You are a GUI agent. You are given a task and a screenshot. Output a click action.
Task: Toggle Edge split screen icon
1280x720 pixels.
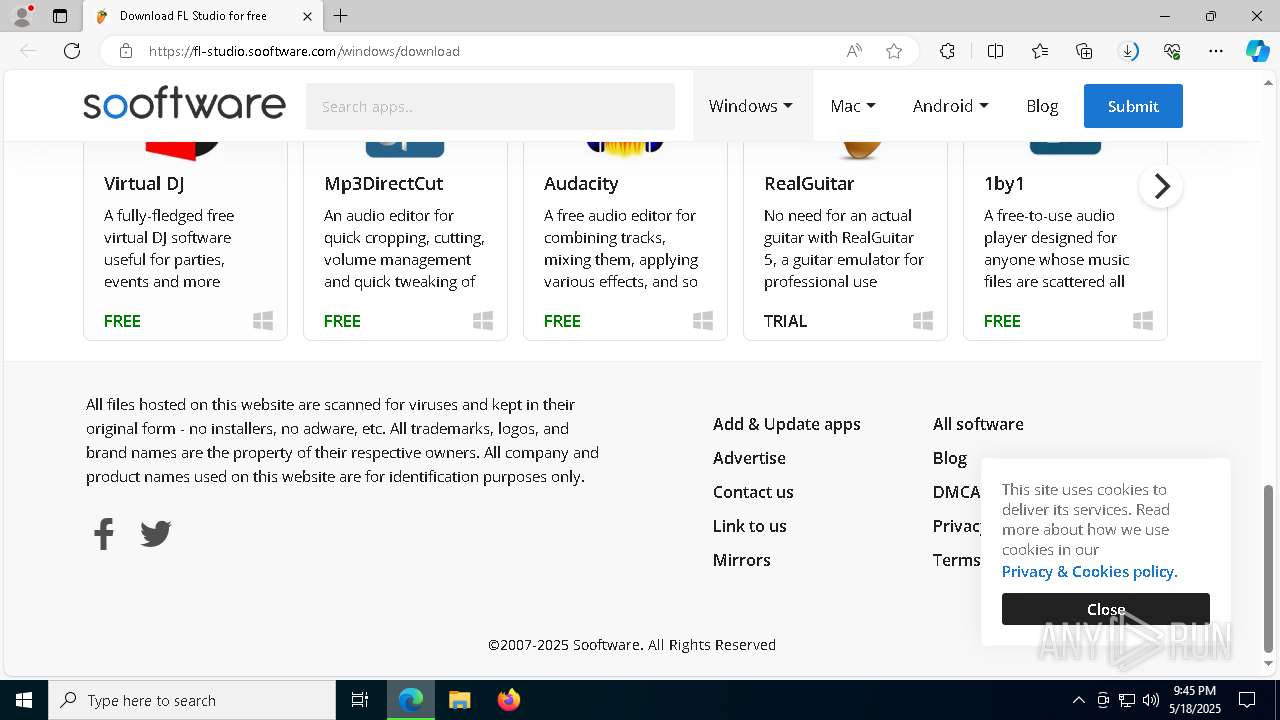click(x=995, y=51)
